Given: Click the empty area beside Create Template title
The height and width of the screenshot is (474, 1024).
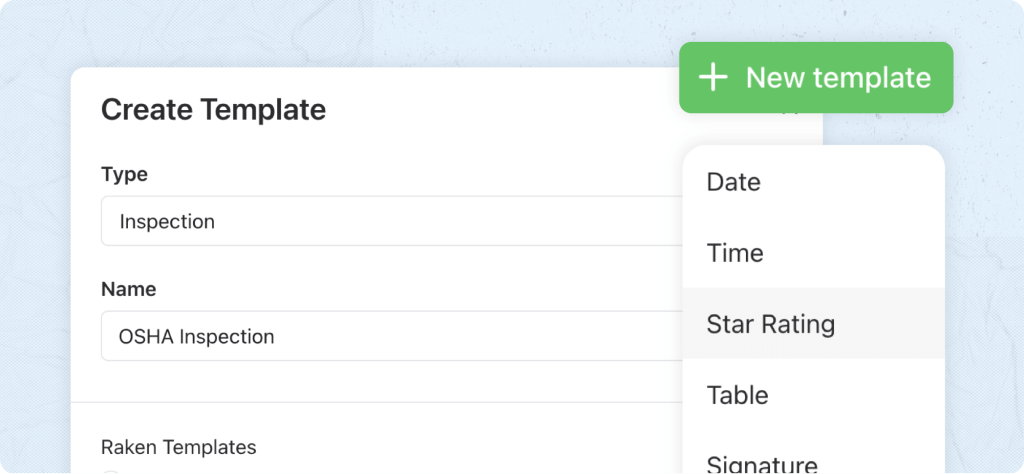Looking at the screenshot, I should 500,109.
